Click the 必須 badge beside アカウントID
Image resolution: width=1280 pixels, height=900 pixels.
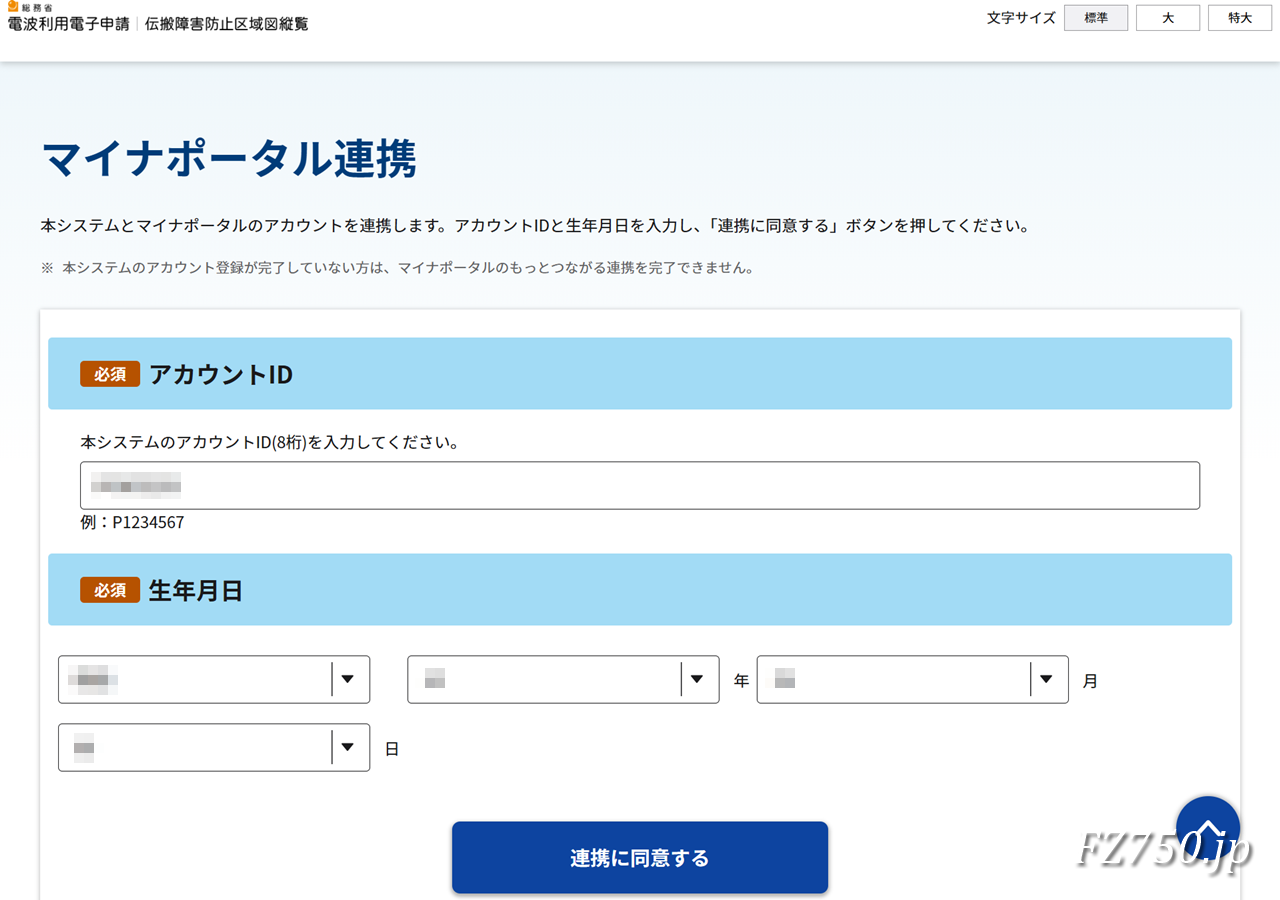click(110, 374)
